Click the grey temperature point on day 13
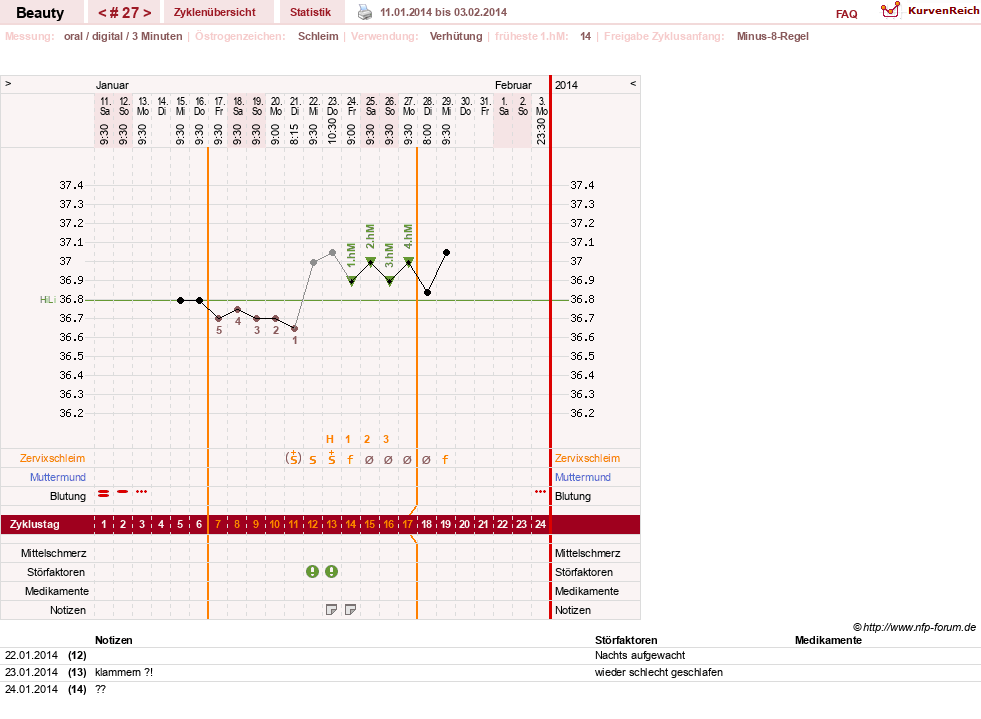This screenshot has width=981, height=719. pos(332,253)
